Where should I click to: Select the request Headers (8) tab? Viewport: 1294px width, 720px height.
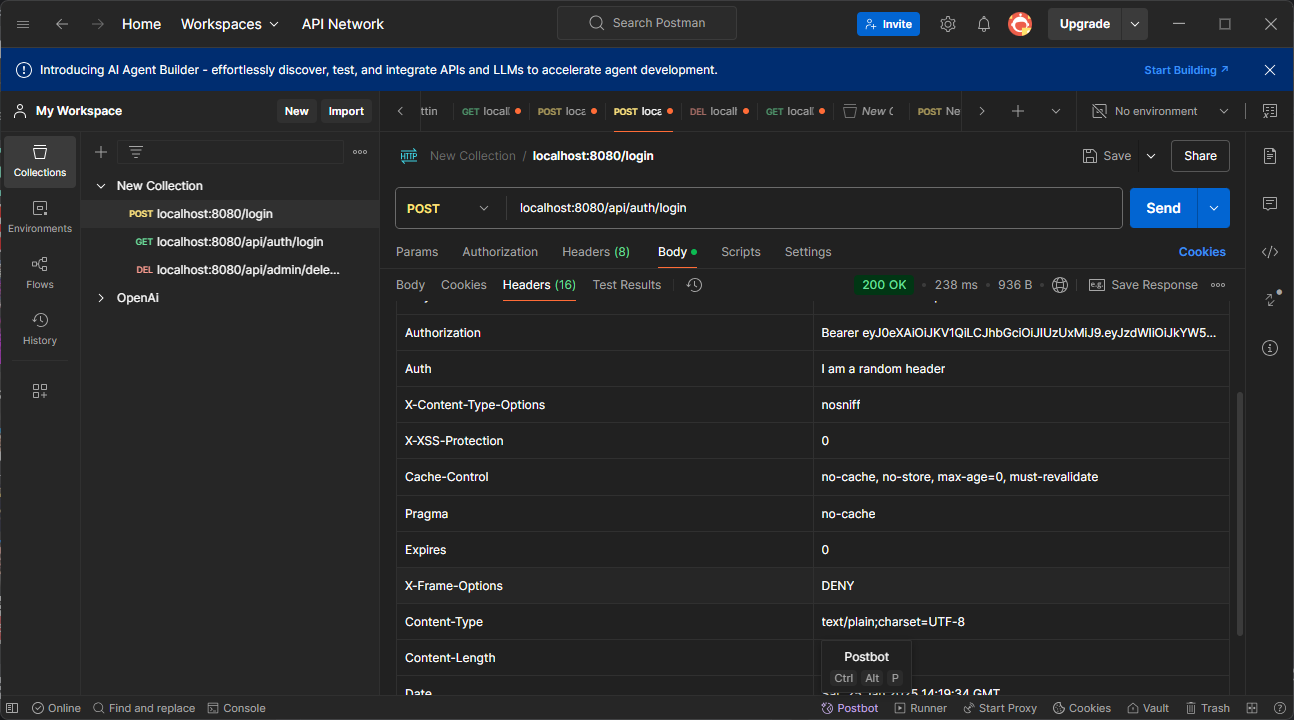click(x=596, y=252)
